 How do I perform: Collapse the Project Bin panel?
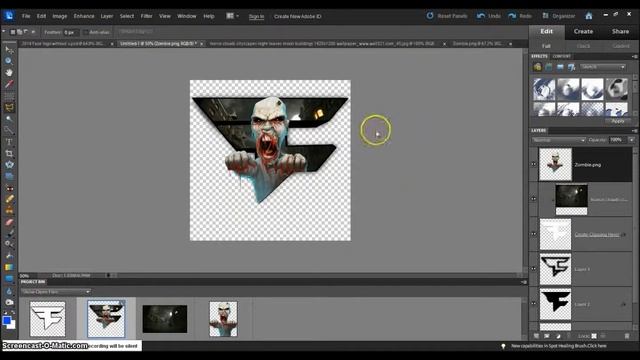[523, 282]
